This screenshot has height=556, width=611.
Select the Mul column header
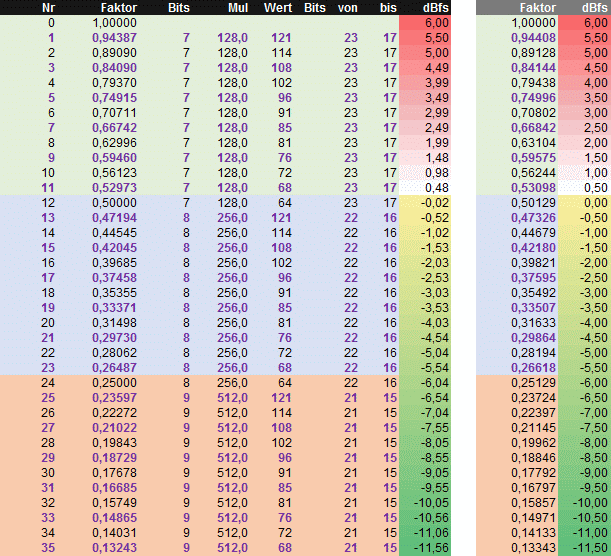(x=238, y=8)
